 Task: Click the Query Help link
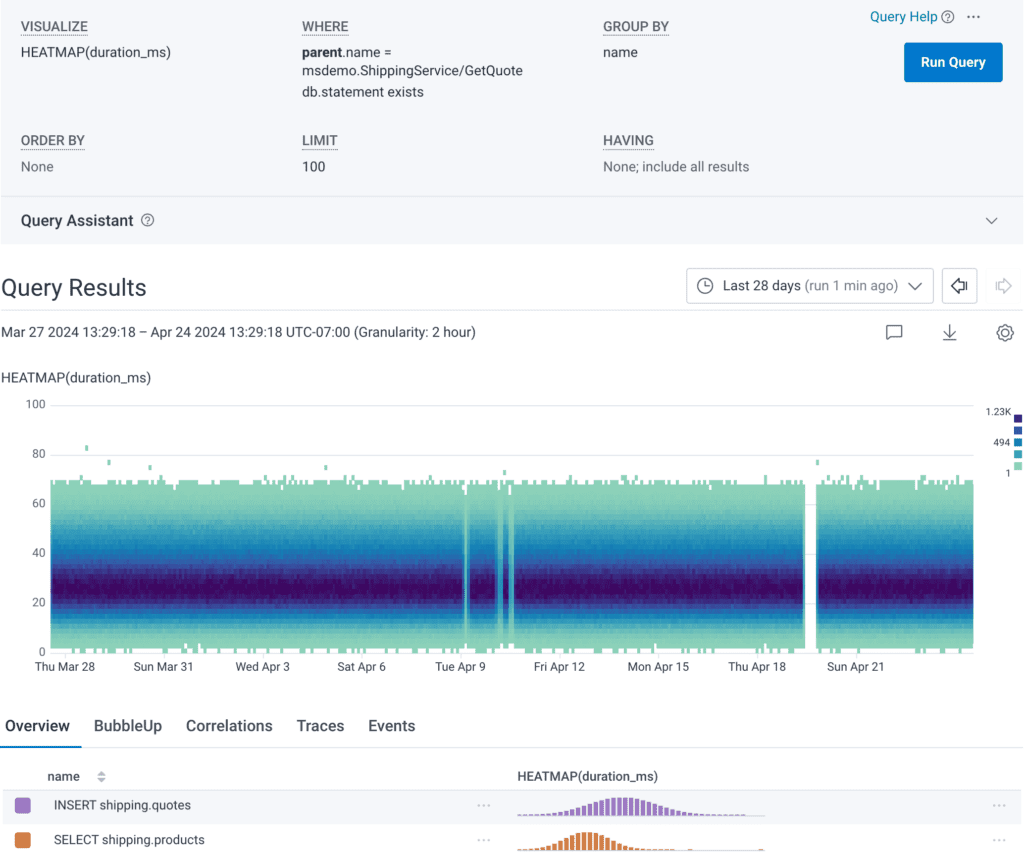pos(903,17)
